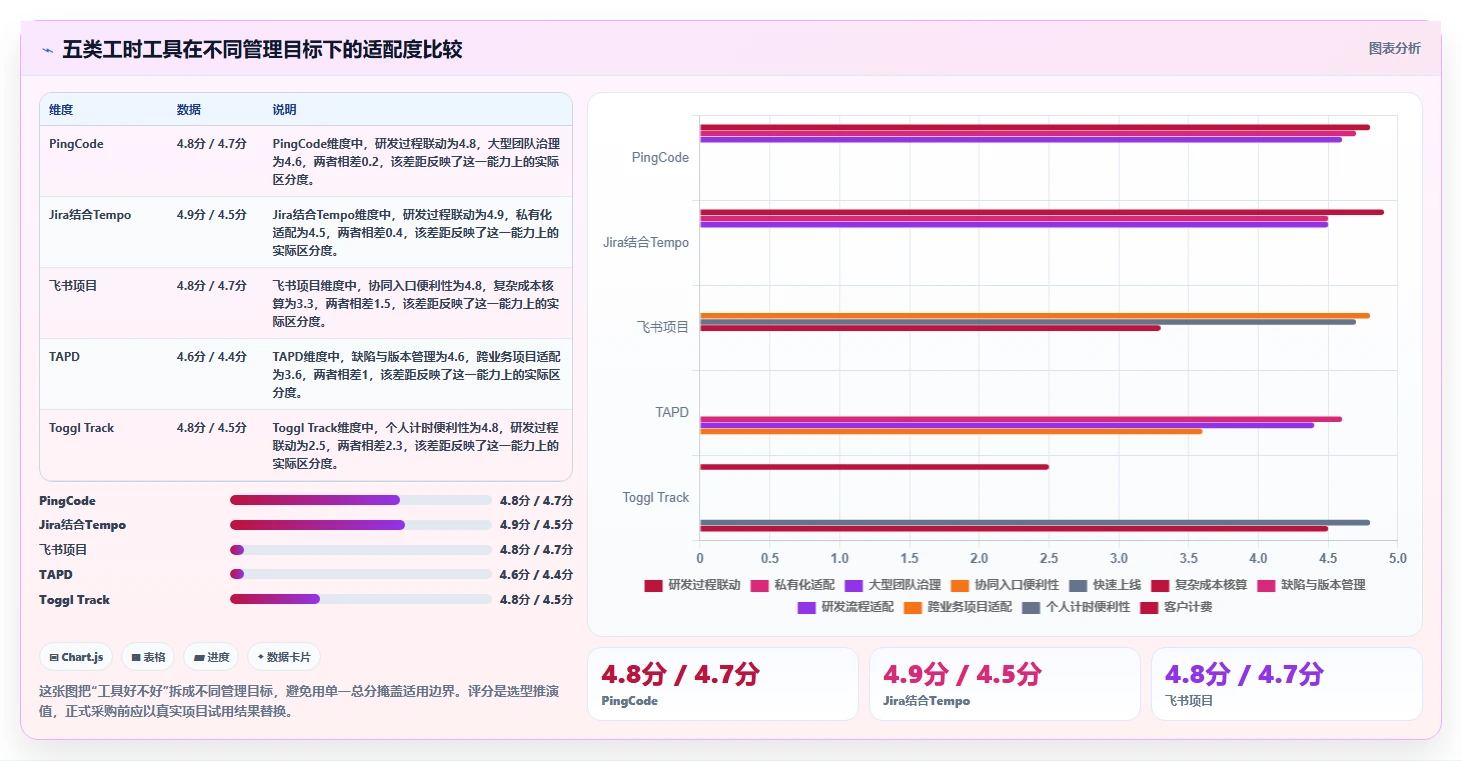This screenshot has height=761, width=1462.
Task: Click the TAPD y-axis label in chart
Action: [x=672, y=412]
